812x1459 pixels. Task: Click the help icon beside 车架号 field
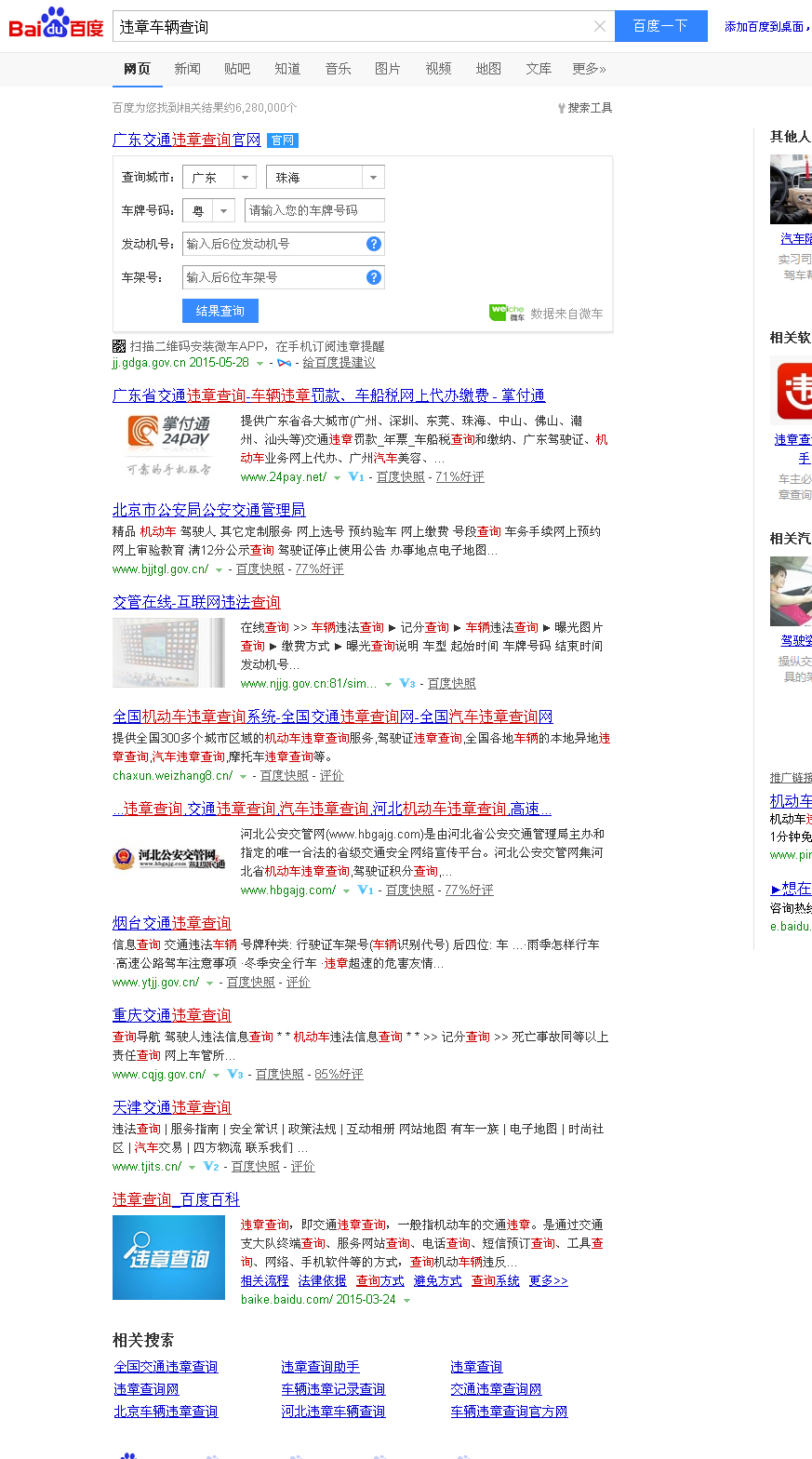pyautogui.click(x=374, y=276)
